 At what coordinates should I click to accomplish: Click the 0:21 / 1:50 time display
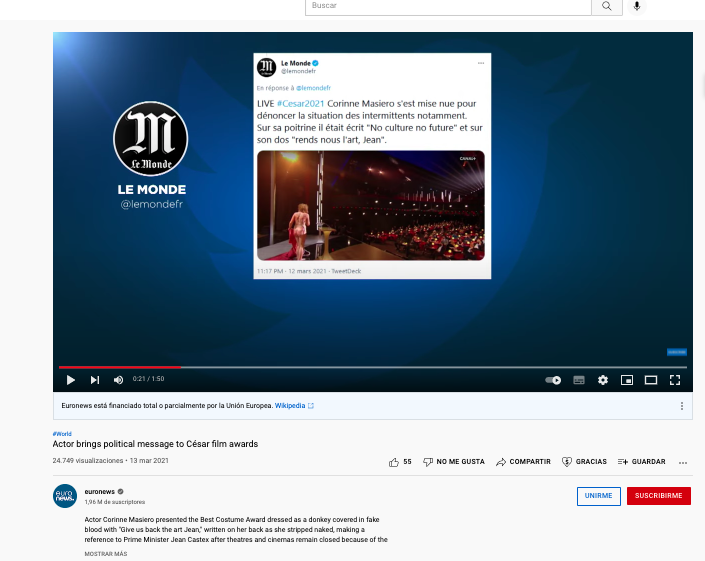pyautogui.click(x=148, y=379)
